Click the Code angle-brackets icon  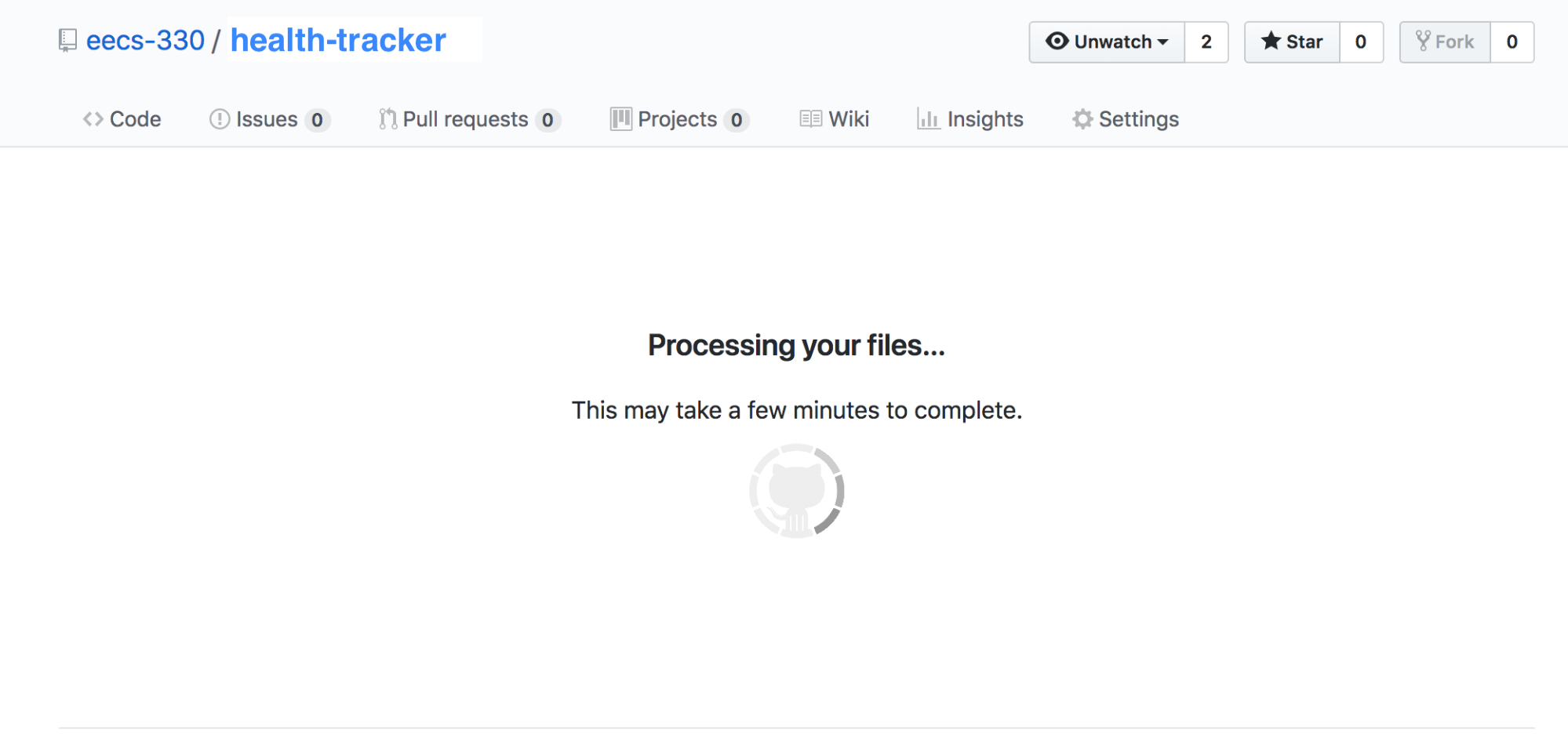[x=93, y=119]
